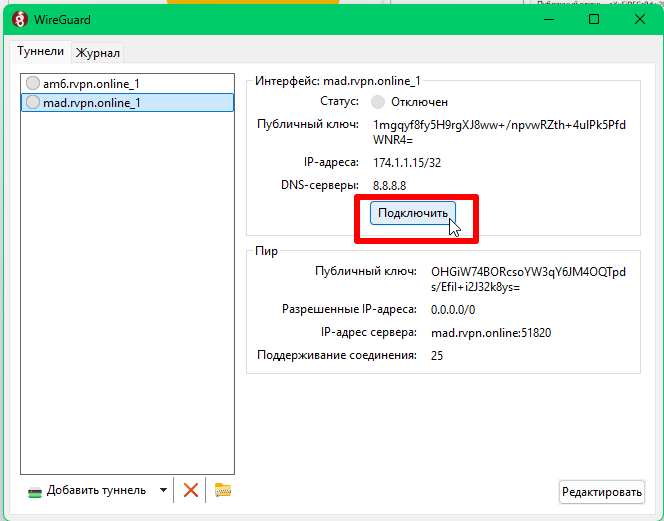664x521 pixels.
Task: Switch to the Журнал tab
Action: point(97,53)
